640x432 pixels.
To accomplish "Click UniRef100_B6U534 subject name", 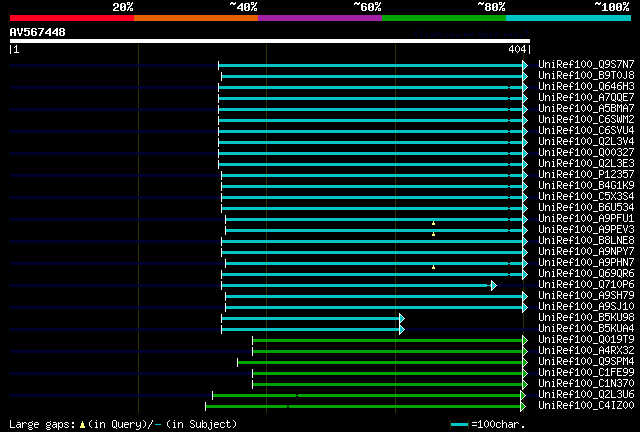I will (x=586, y=207).
